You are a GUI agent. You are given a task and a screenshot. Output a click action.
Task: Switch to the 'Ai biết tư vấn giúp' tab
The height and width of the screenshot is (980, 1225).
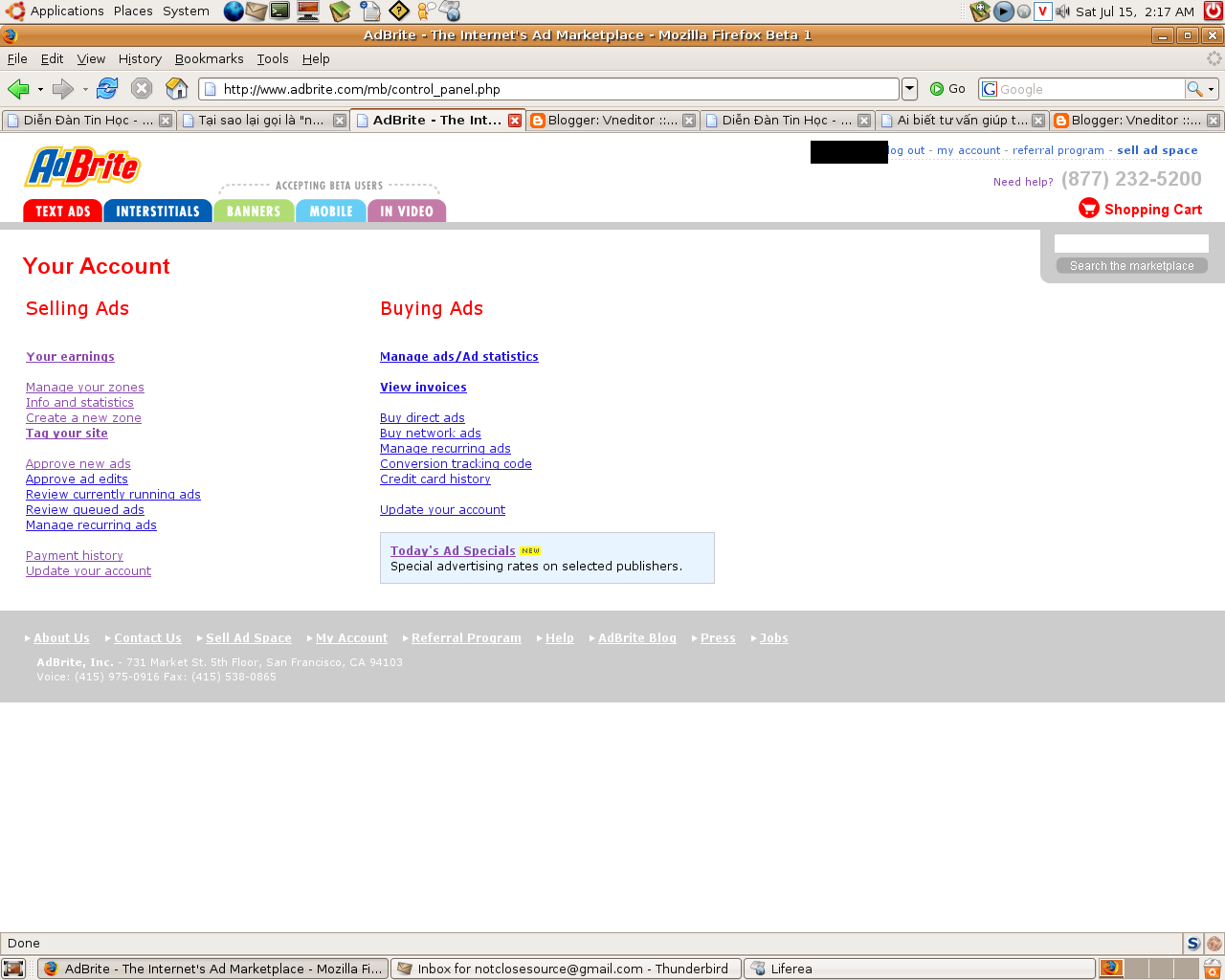click(x=961, y=121)
